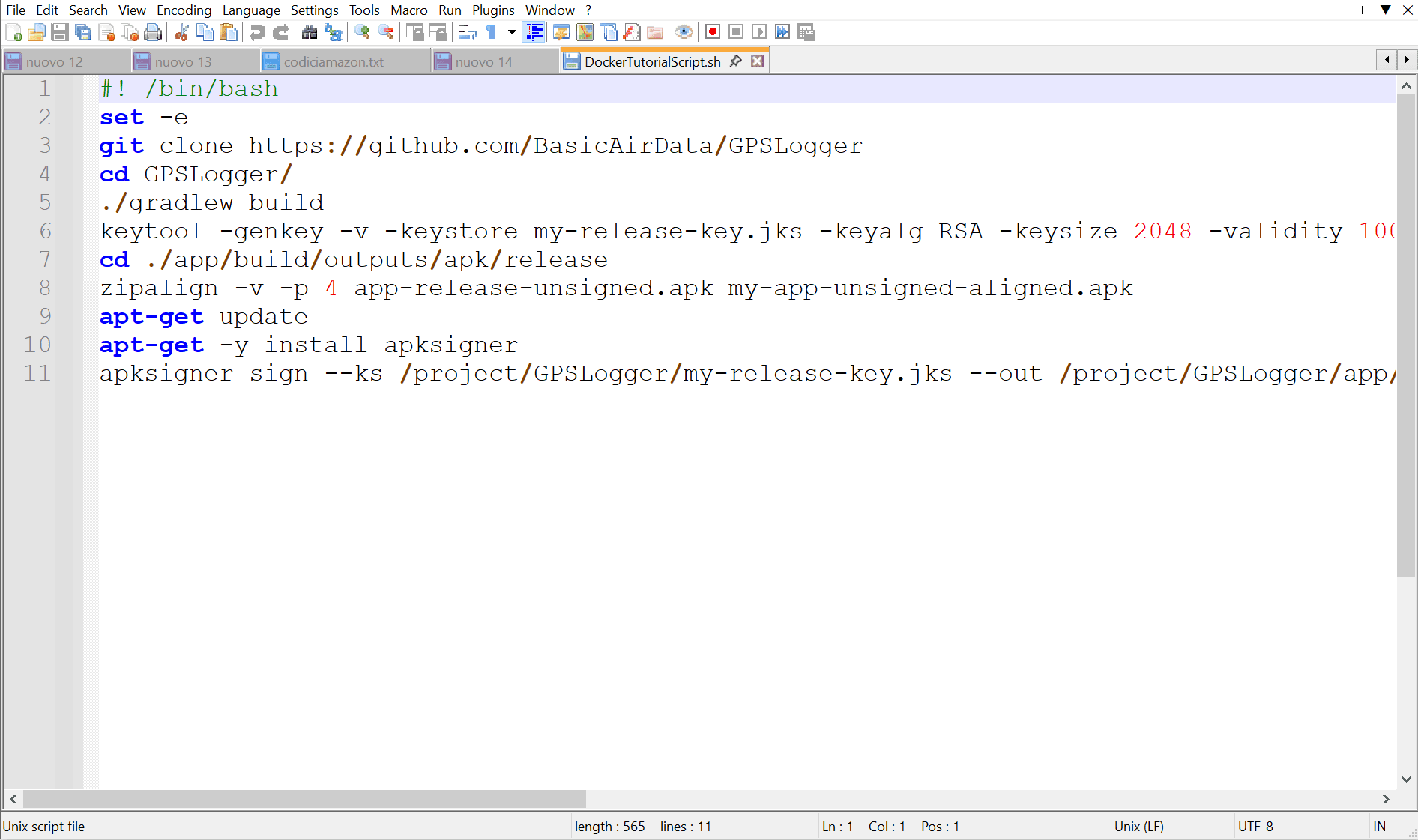The image size is (1418, 840).
Task: Open the Document Map panel icon
Action: tap(585, 32)
